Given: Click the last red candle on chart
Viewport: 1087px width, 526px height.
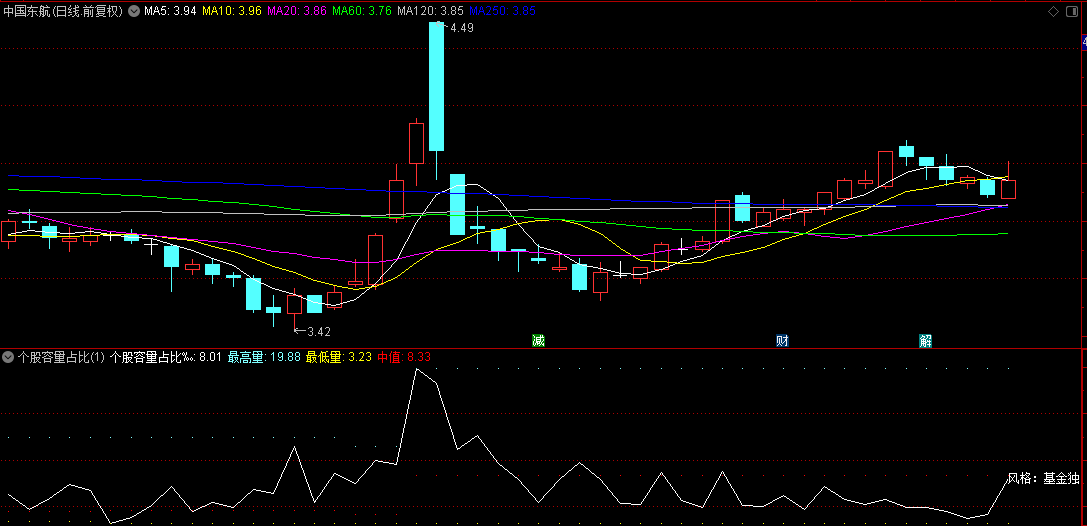Looking at the screenshot, I should [x=1009, y=189].
